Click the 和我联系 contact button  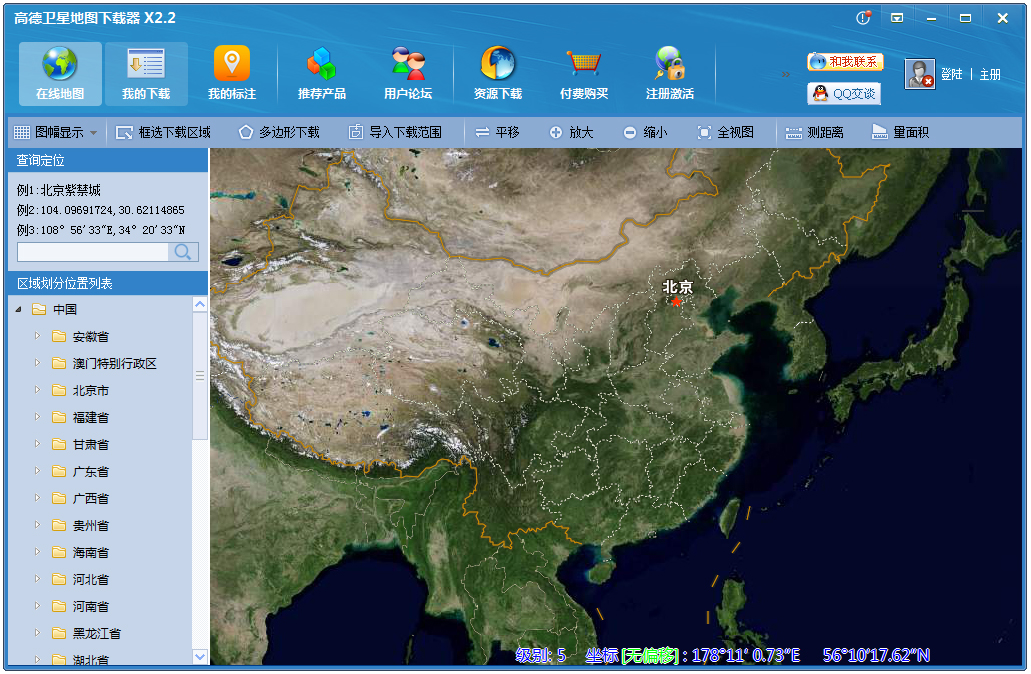pyautogui.click(x=845, y=62)
